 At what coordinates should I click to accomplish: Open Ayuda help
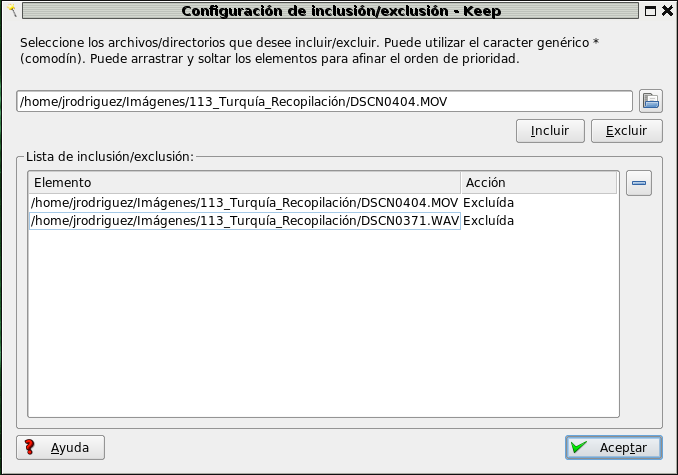[60, 447]
